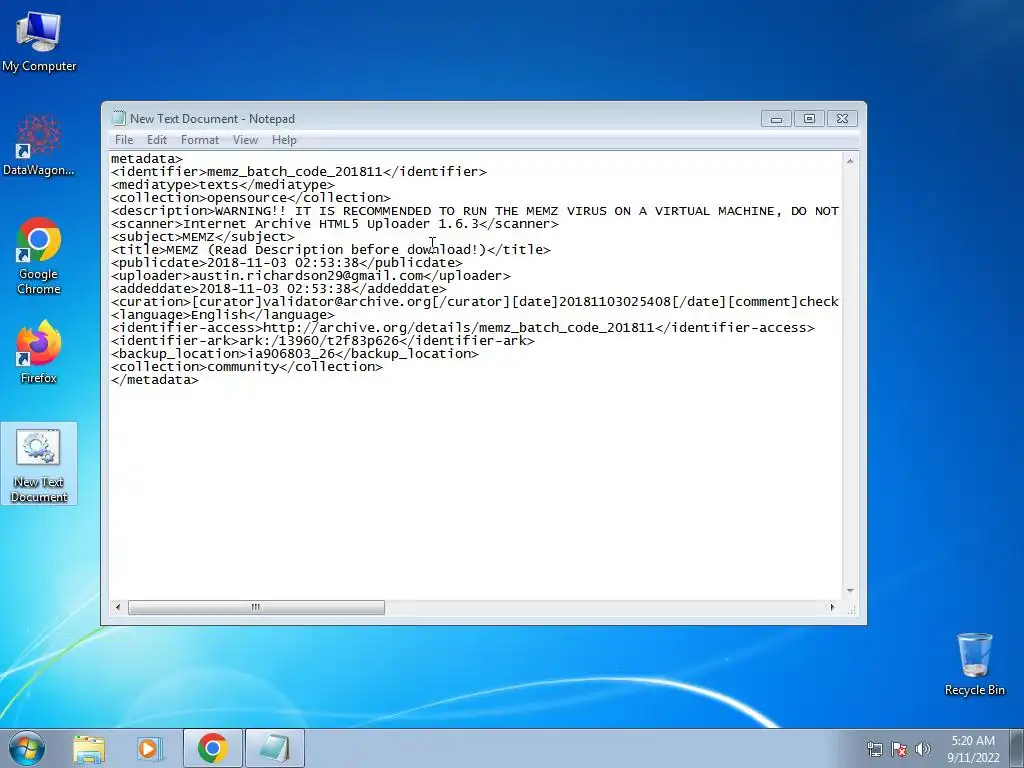Open the Edit menu in Notepad
1024x768 pixels.
point(157,140)
